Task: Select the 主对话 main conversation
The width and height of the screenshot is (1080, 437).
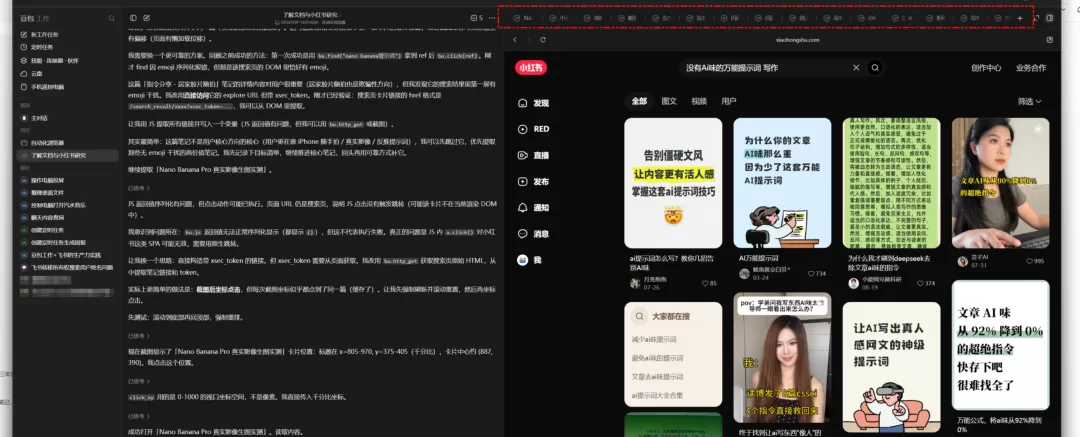Action: pos(34,118)
